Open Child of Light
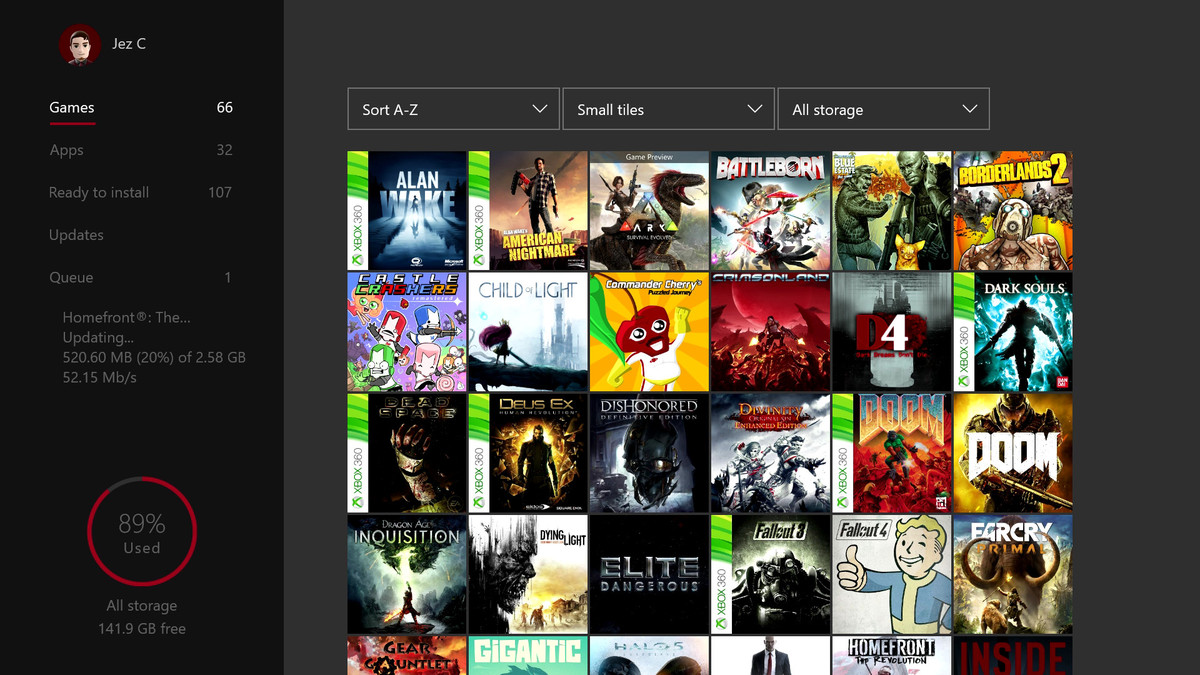 coord(528,331)
